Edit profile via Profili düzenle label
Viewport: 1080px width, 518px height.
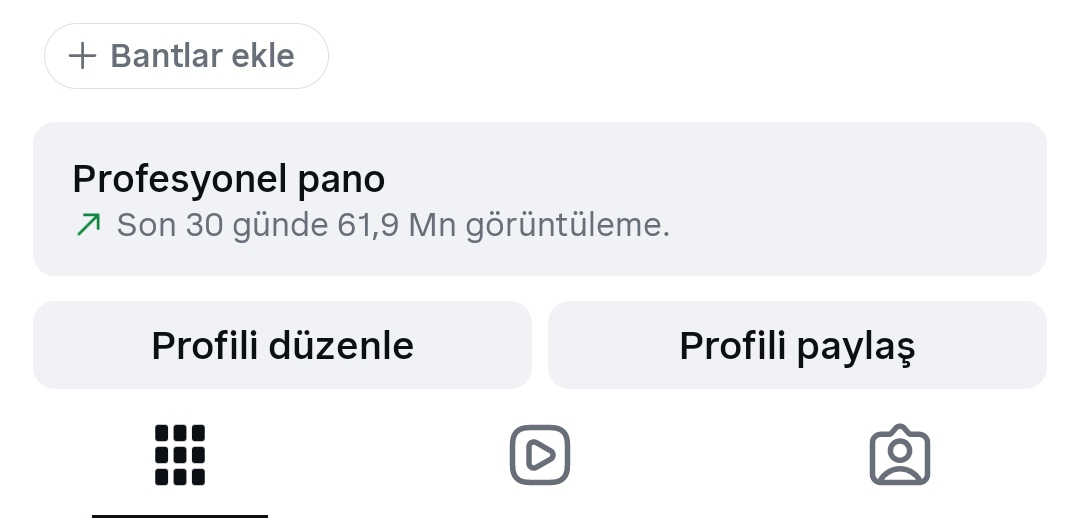coord(282,346)
